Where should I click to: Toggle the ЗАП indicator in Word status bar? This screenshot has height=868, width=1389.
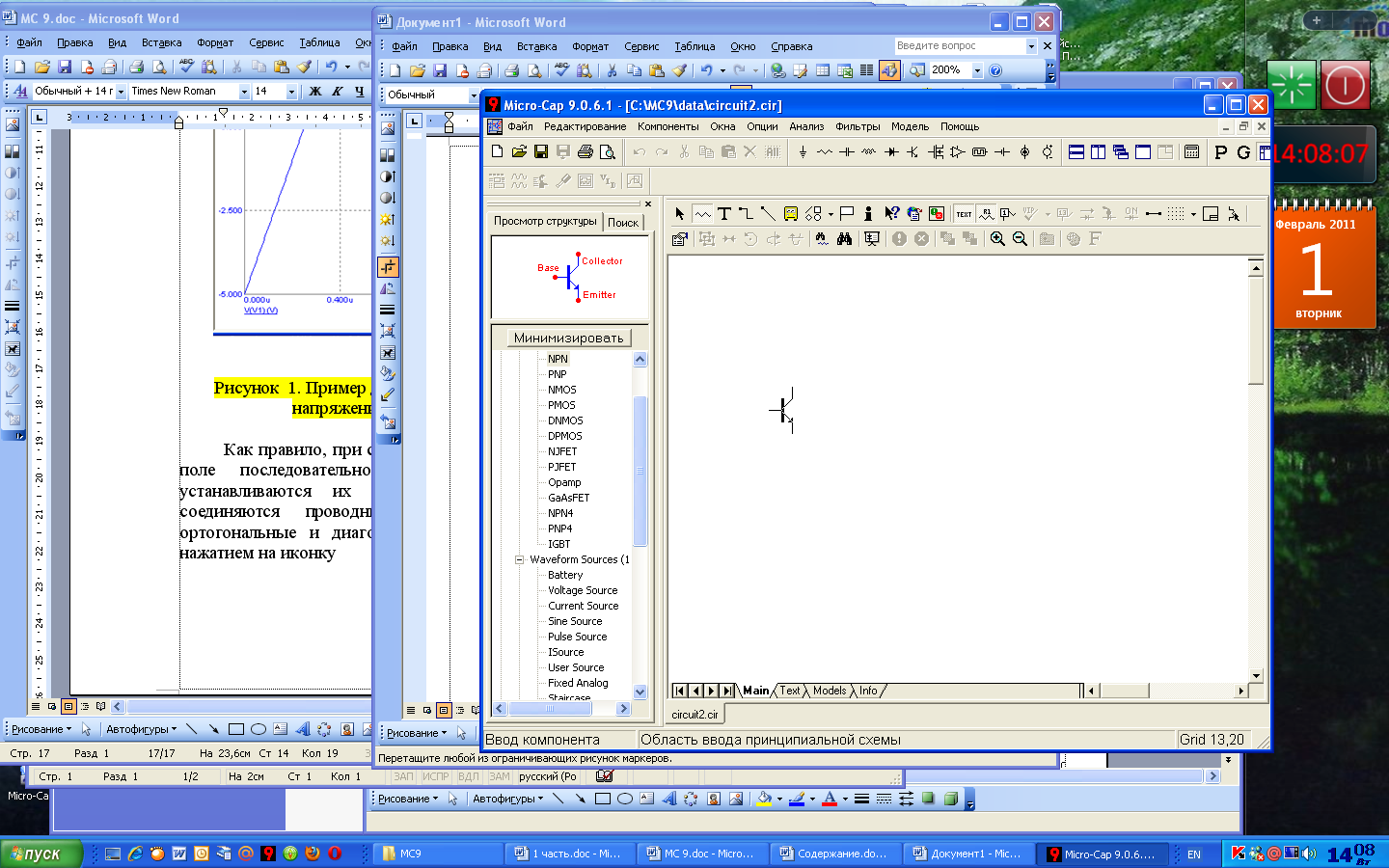click(403, 776)
